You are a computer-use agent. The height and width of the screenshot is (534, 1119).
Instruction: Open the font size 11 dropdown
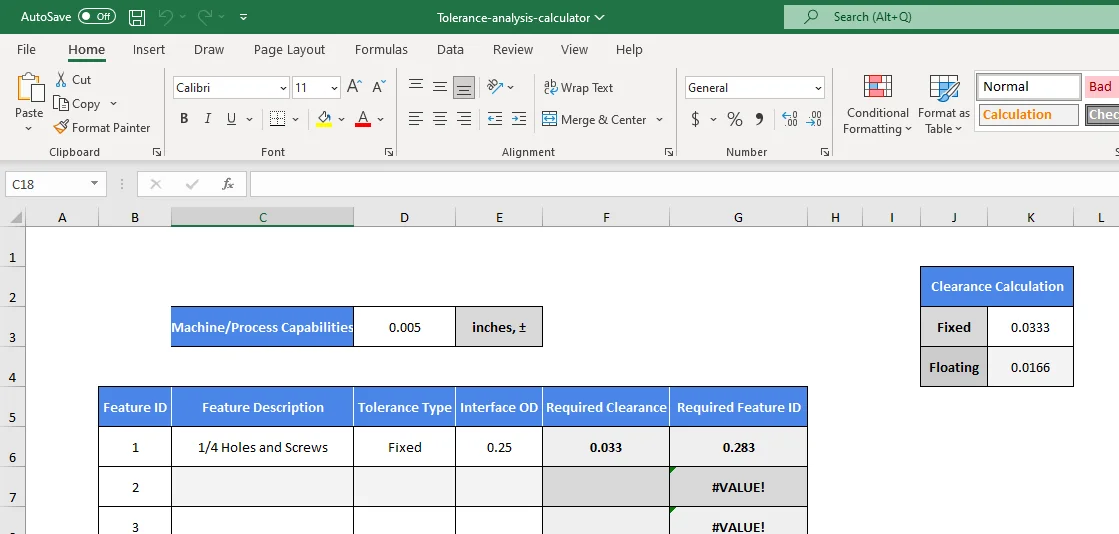(335, 88)
